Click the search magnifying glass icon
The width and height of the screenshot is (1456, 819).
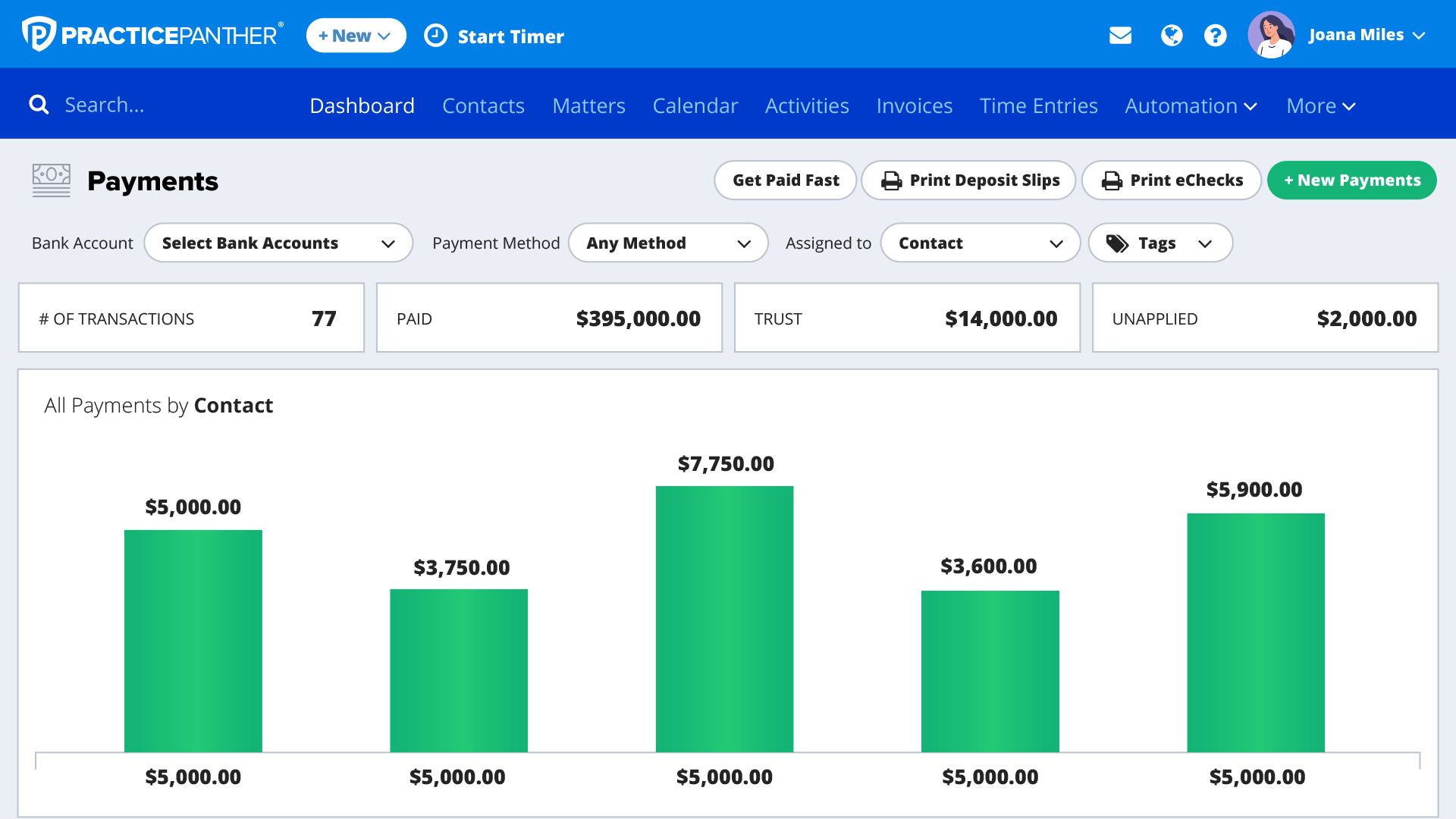[39, 105]
